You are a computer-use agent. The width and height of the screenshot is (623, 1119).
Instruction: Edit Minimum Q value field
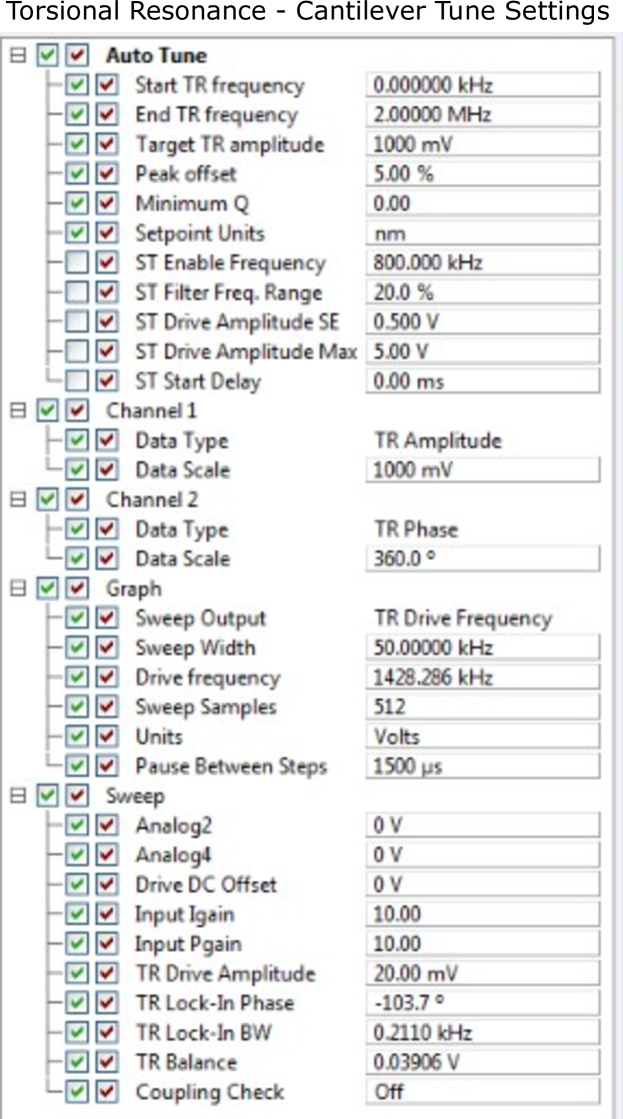pos(483,204)
